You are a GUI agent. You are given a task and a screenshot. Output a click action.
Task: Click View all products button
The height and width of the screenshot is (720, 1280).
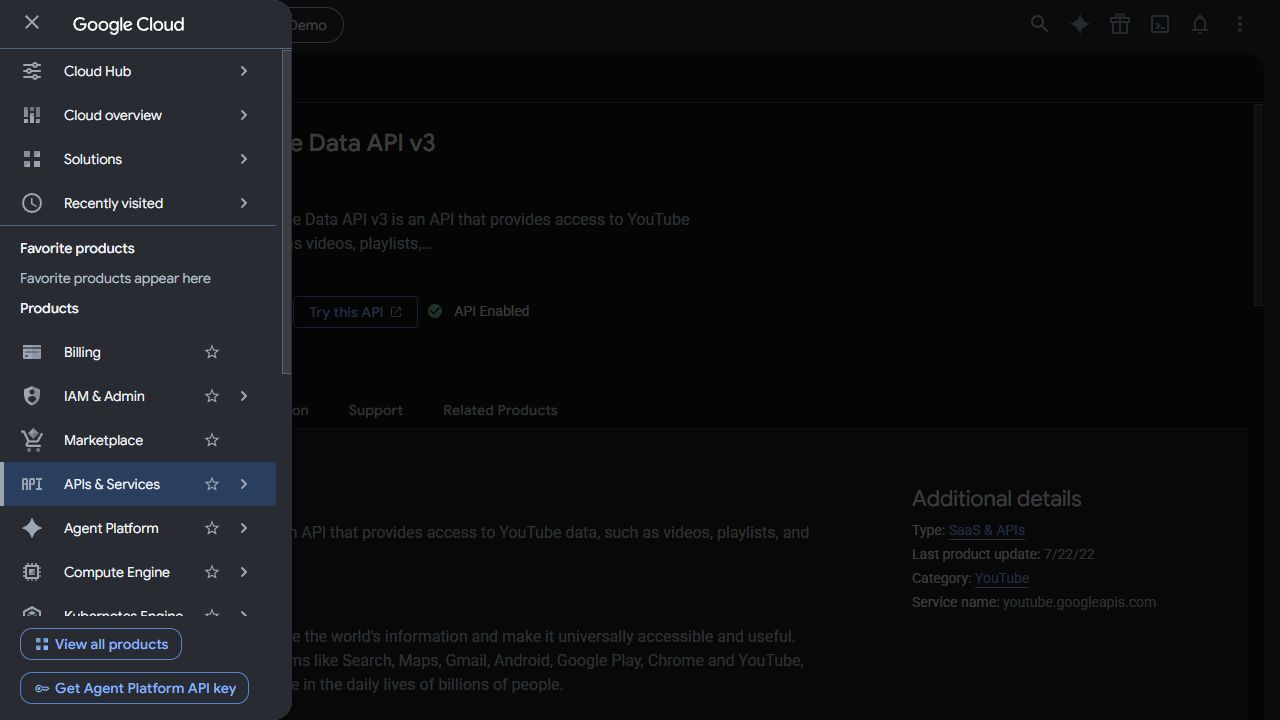tap(101, 644)
